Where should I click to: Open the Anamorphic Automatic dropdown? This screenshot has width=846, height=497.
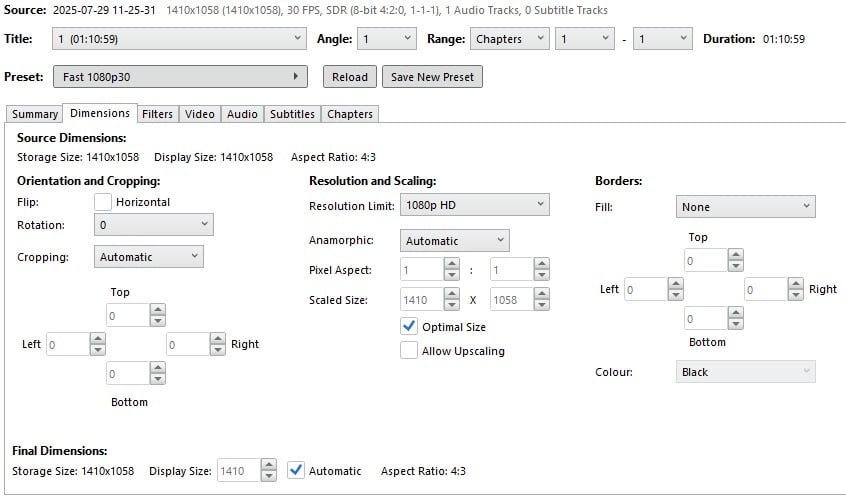tap(454, 241)
